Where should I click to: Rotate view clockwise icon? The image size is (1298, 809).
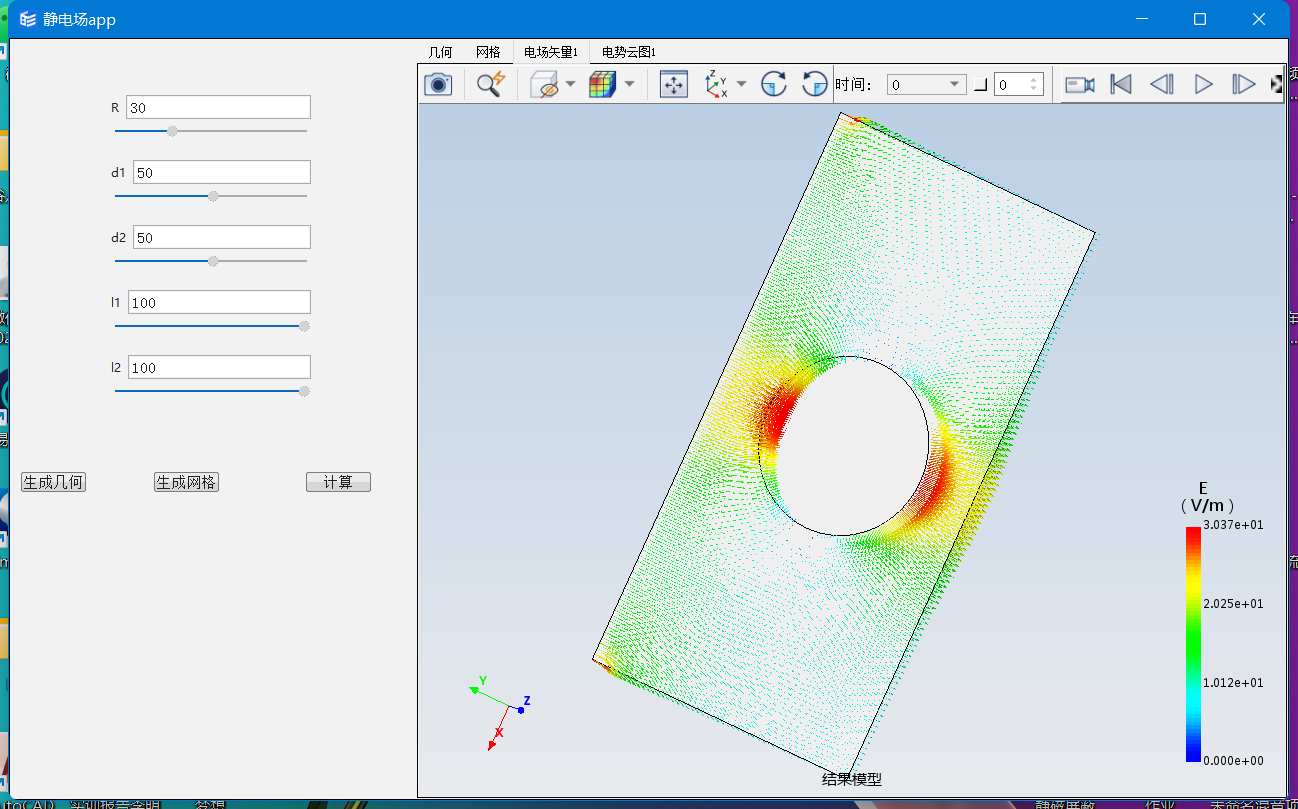773,85
